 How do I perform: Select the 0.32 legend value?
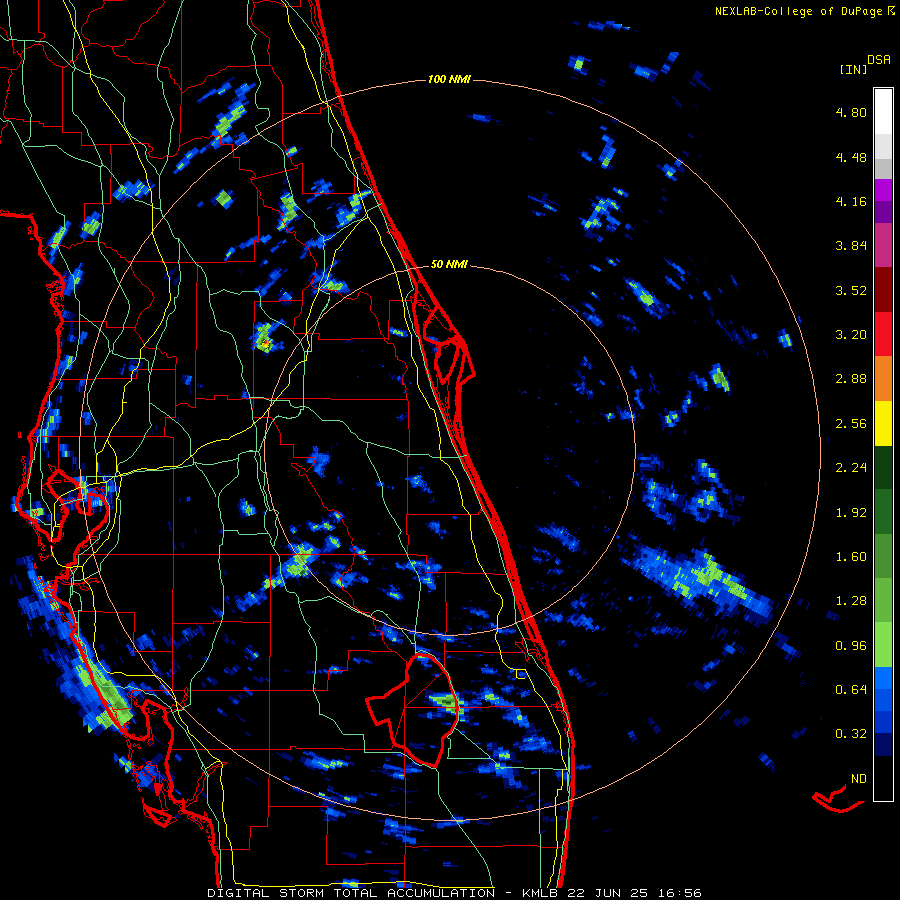click(851, 734)
